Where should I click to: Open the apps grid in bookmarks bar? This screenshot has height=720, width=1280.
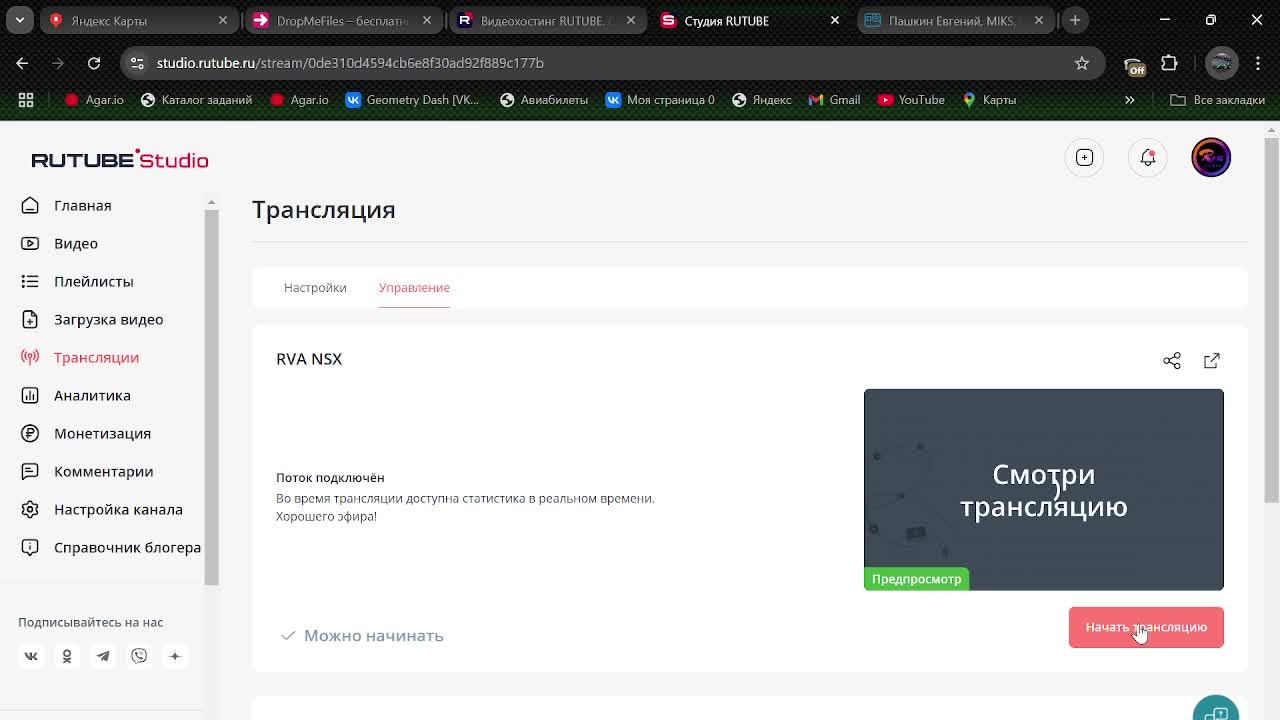point(26,100)
